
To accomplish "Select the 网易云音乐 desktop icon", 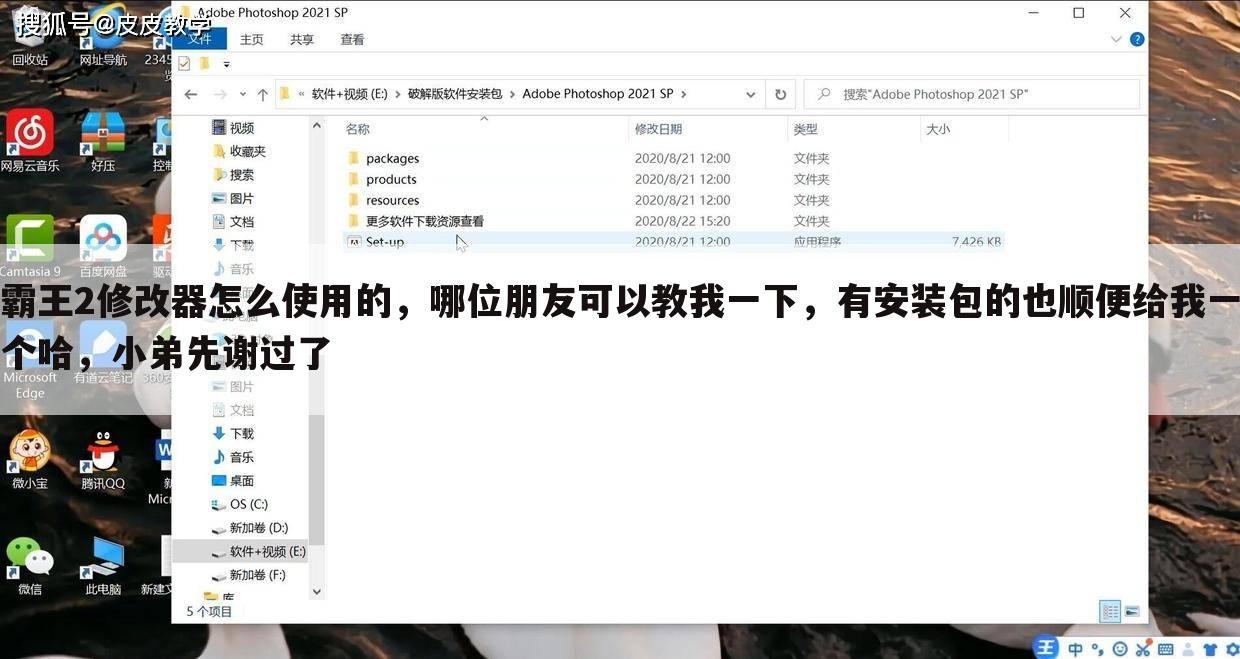I will coord(30,141).
